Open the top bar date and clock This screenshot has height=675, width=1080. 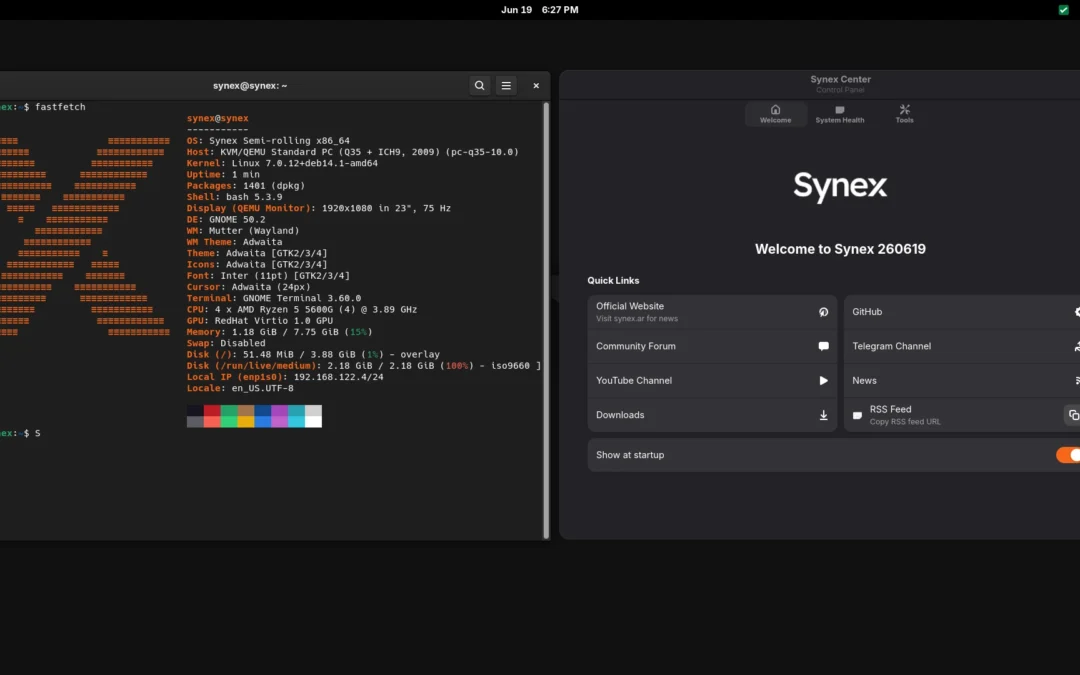click(x=539, y=10)
